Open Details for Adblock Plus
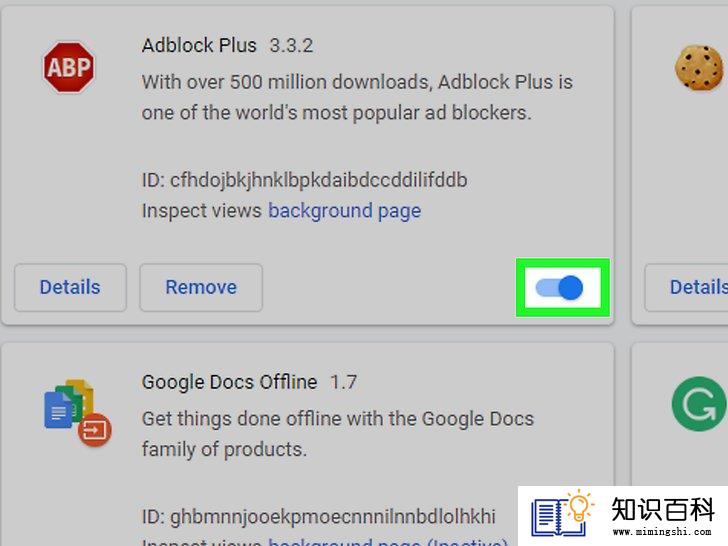This screenshot has width=728, height=546. tap(70, 287)
